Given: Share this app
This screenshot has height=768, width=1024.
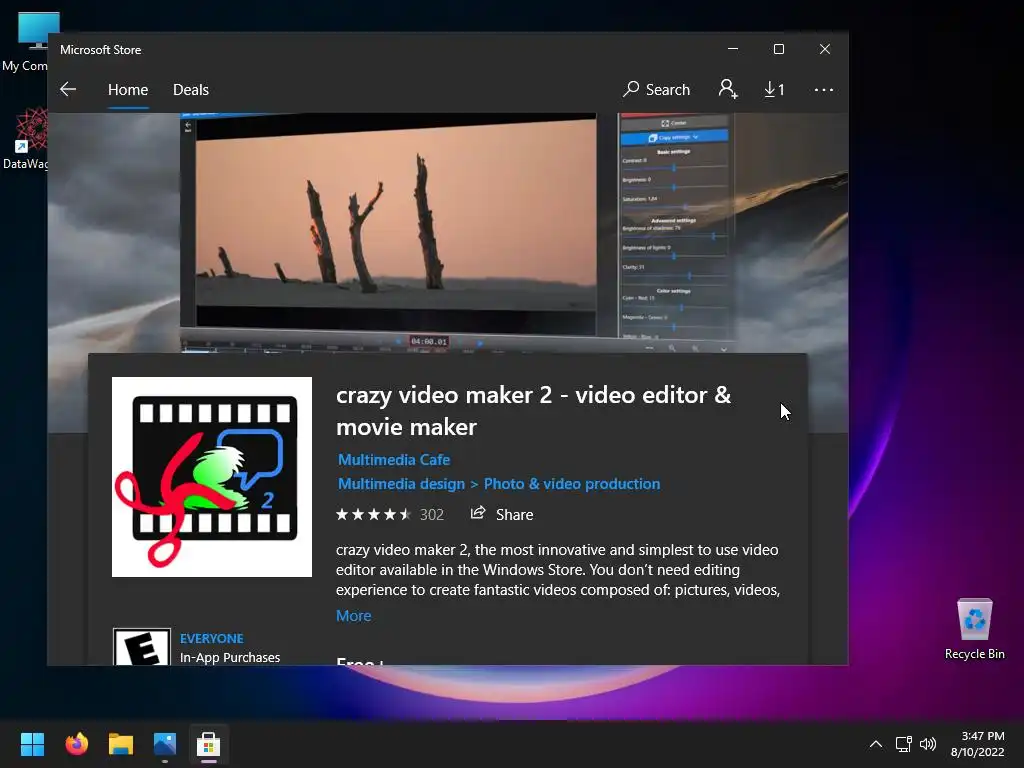Looking at the screenshot, I should 502,515.
